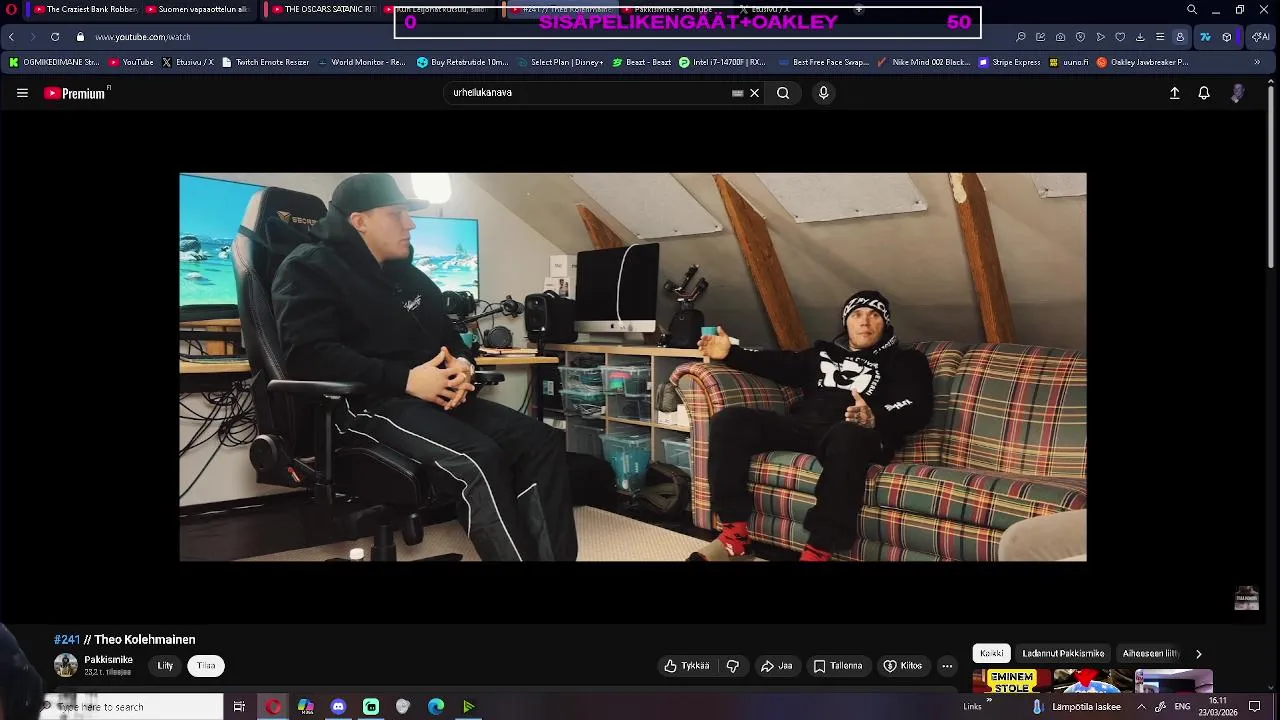Viewport: 1280px width, 720px height.
Task: Clear the search text with the X
Action: click(755, 93)
